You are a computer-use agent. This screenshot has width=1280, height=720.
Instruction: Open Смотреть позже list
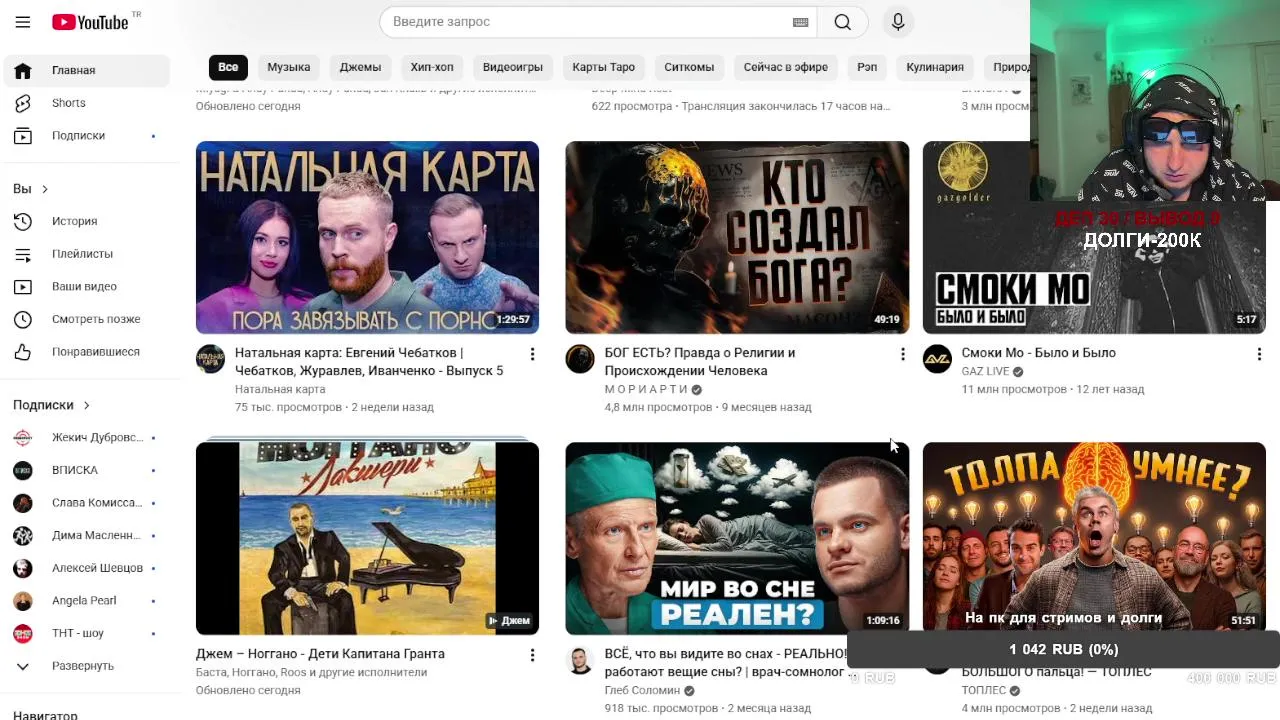[x=86, y=319]
